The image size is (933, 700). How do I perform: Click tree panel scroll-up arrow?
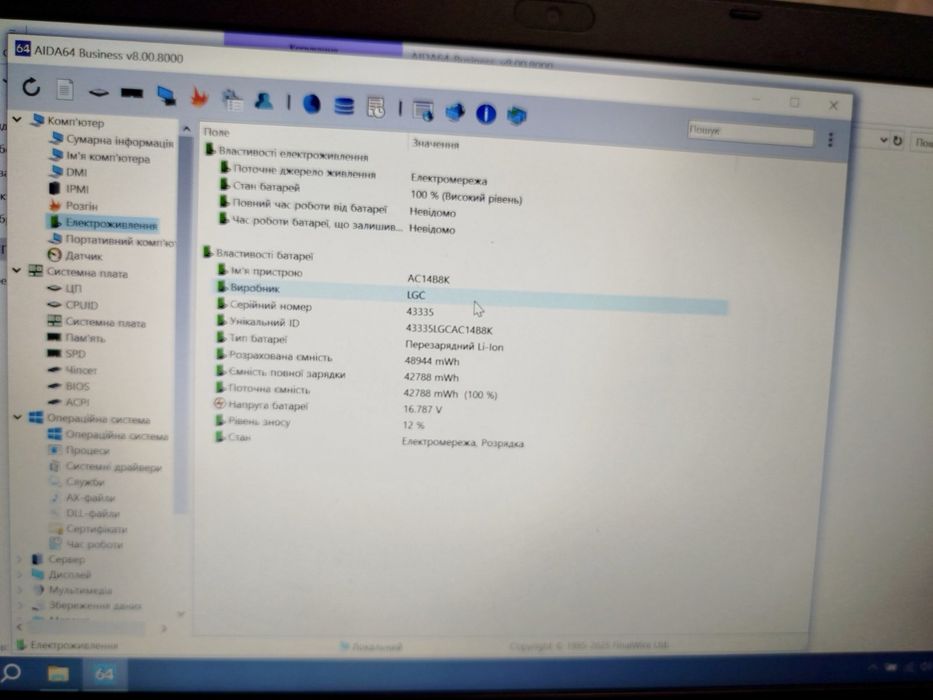tap(186, 129)
